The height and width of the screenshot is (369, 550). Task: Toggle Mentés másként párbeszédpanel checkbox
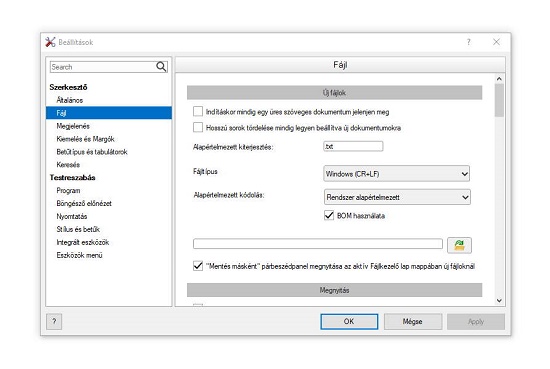point(198,266)
